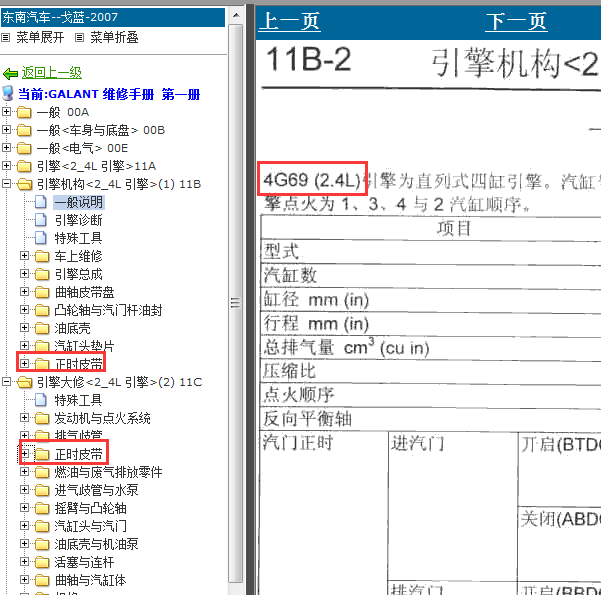Expand 正时皮带 under 11C
The height and width of the screenshot is (595, 601).
[24, 454]
